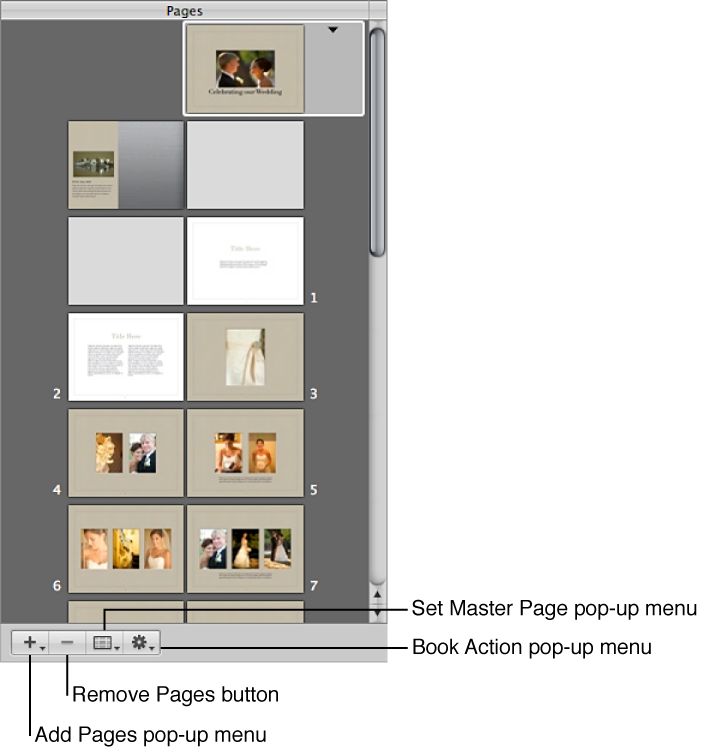Select the blank gray page before page 1
Viewport: 726px width, 752px height.
coord(126,261)
